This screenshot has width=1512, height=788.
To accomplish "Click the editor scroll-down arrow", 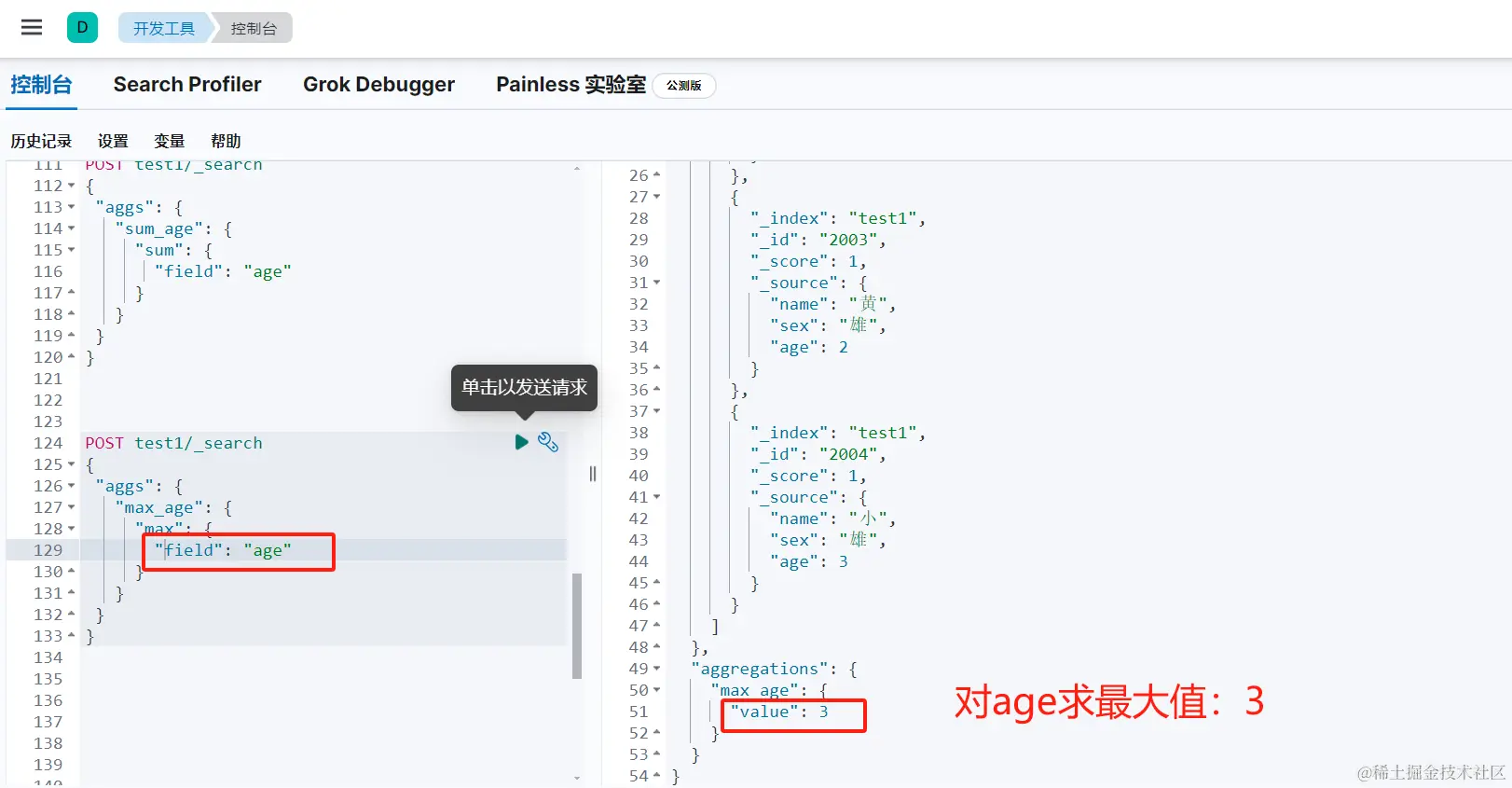I will tap(577, 777).
